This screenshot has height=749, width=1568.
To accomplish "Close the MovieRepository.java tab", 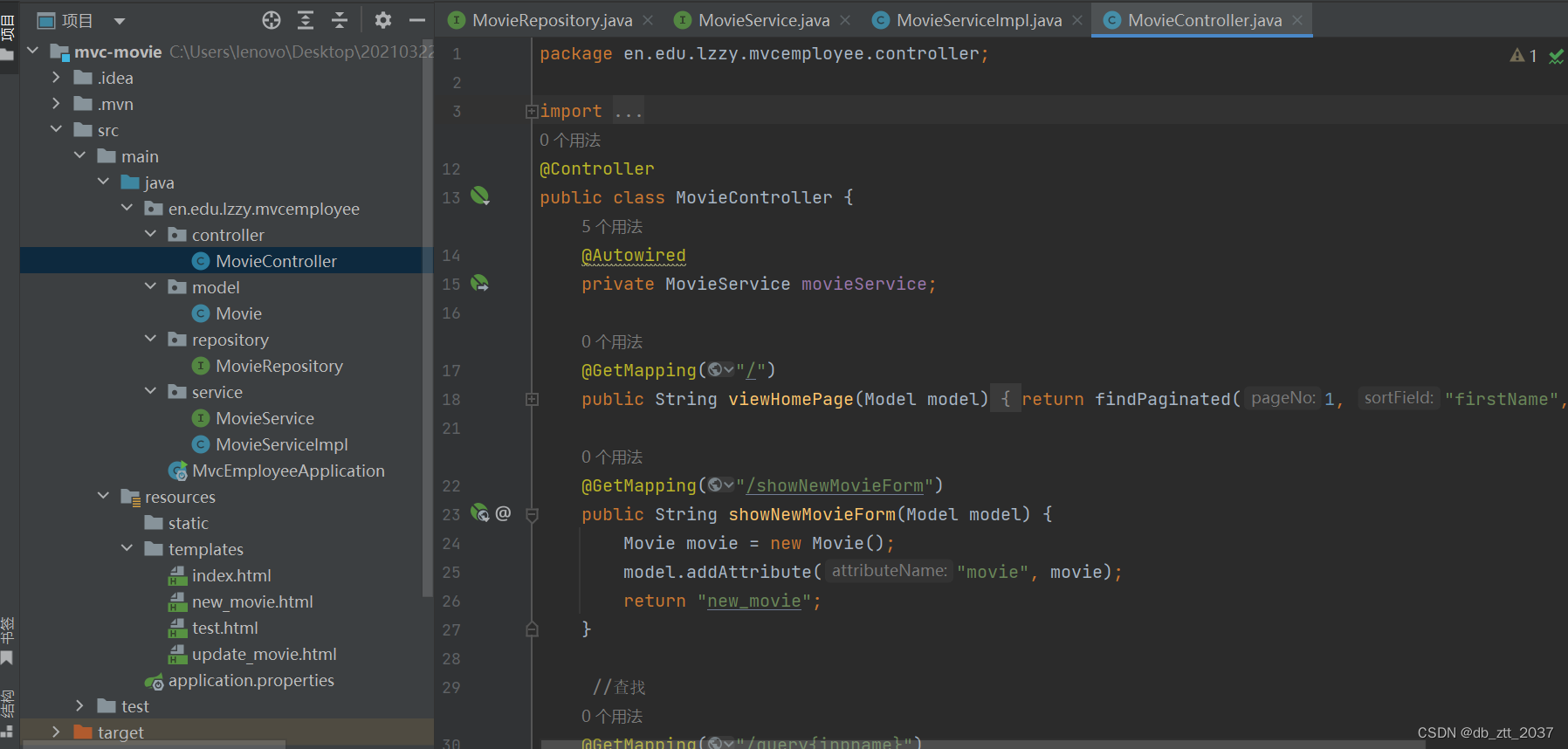I will [x=648, y=20].
